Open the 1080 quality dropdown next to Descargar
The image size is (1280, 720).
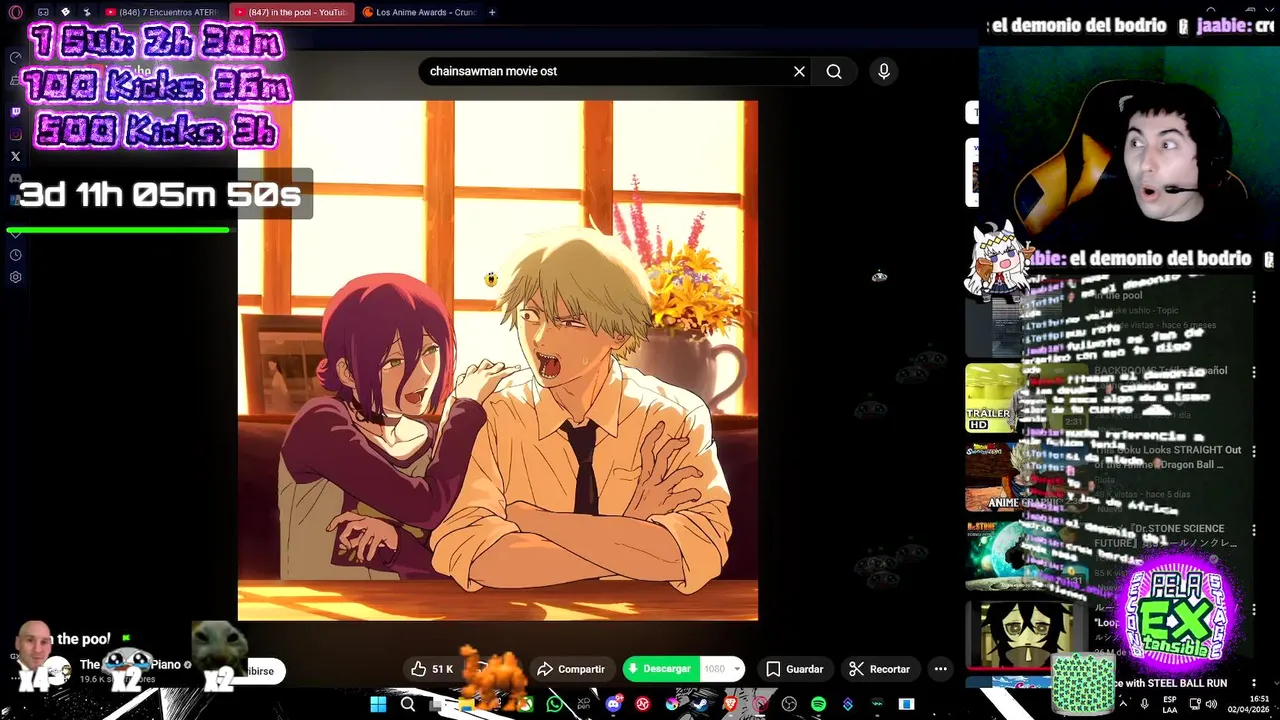pyautogui.click(x=723, y=669)
